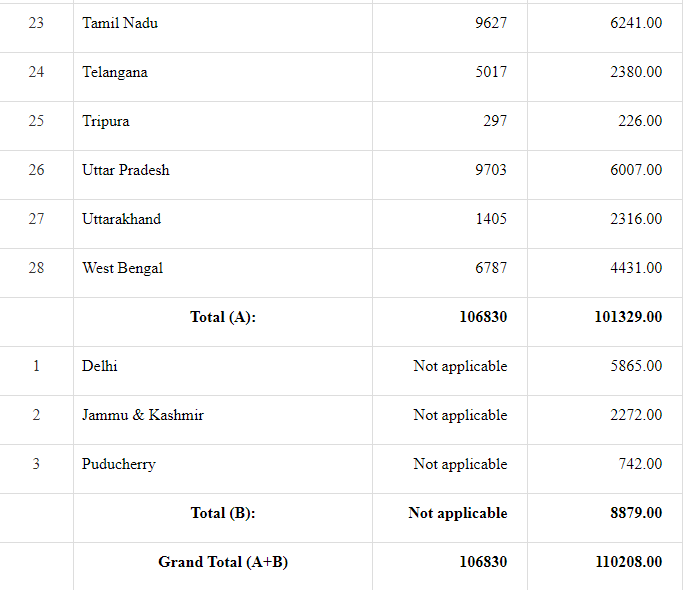Click the Total (B) label
Screen dimensions: 683x590
pos(223,513)
